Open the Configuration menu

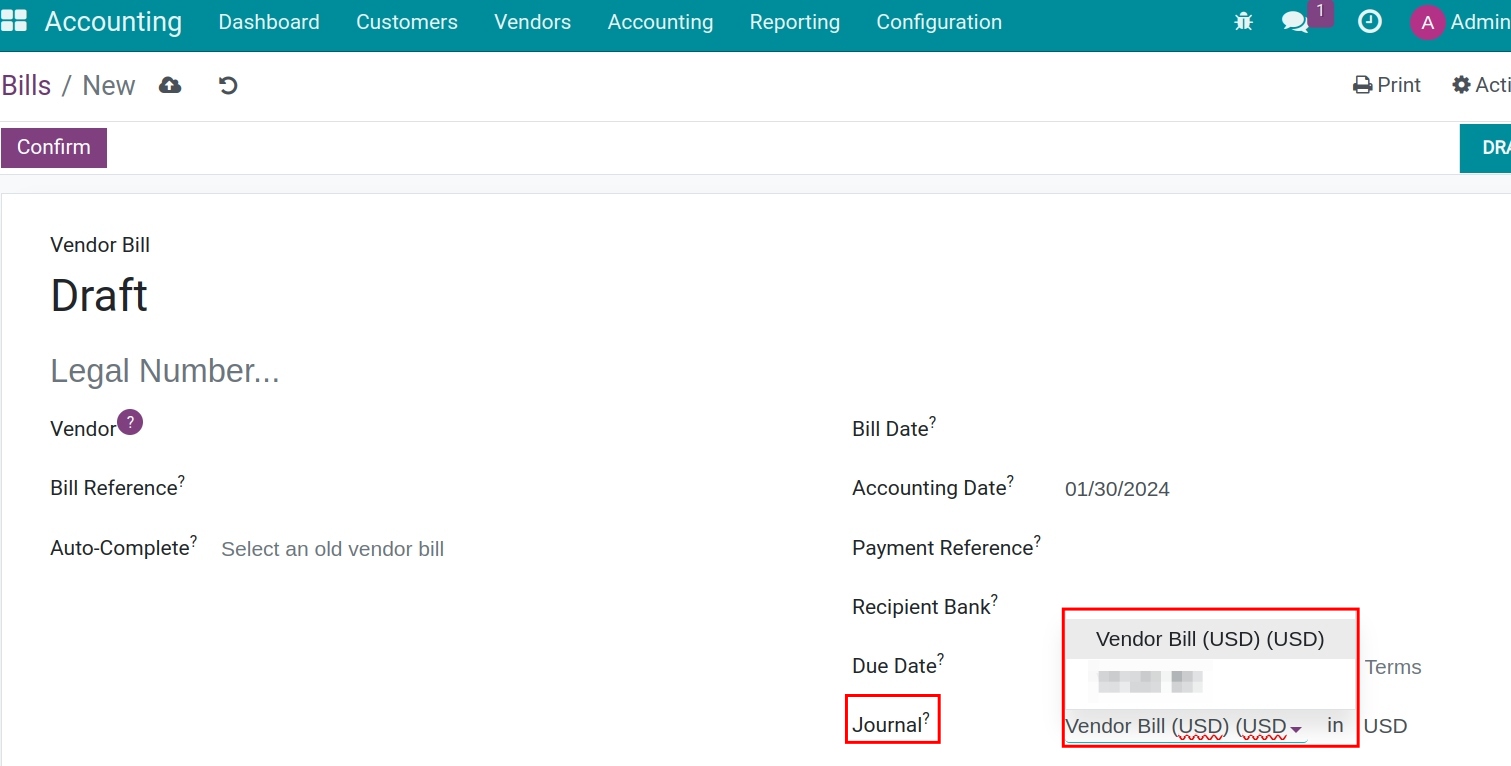(x=938, y=21)
